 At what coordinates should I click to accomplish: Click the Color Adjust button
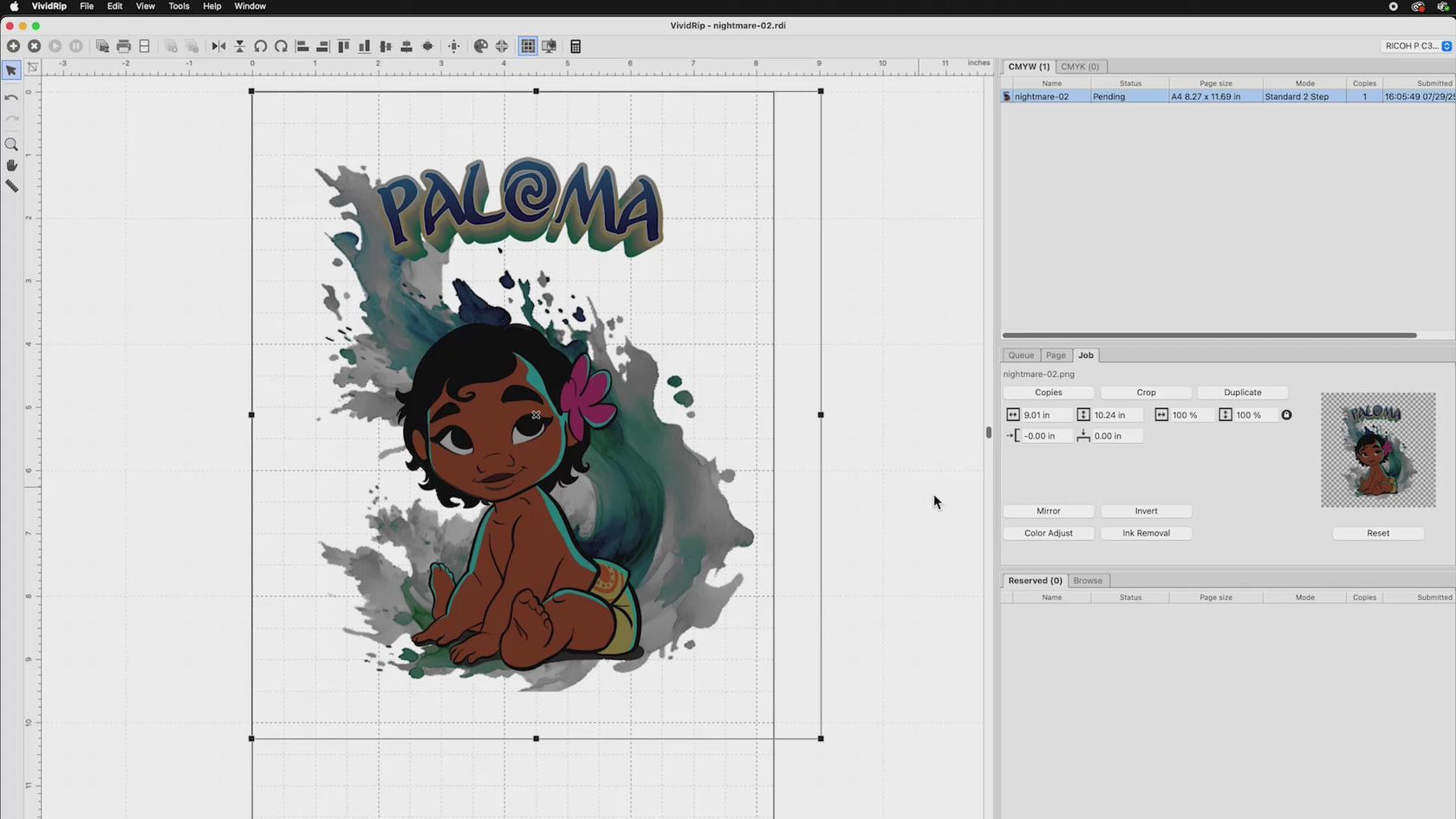[1048, 533]
